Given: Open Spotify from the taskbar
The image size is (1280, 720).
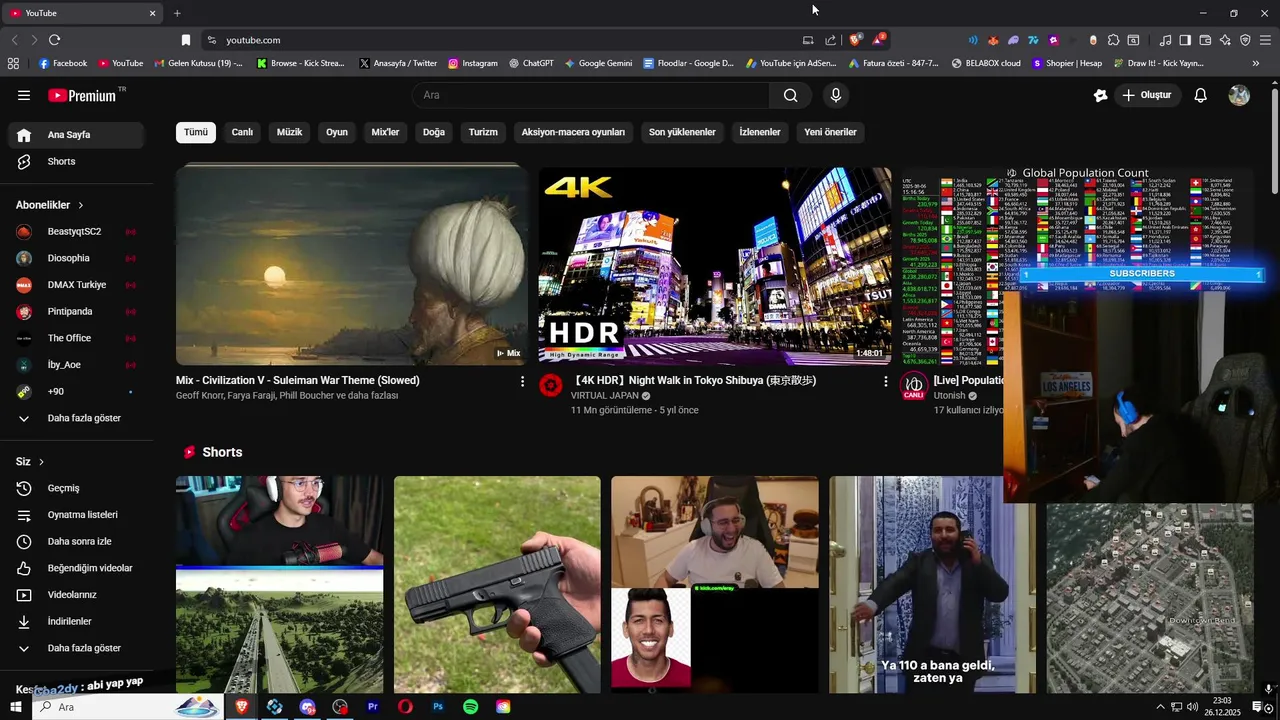Looking at the screenshot, I should click(x=470, y=707).
